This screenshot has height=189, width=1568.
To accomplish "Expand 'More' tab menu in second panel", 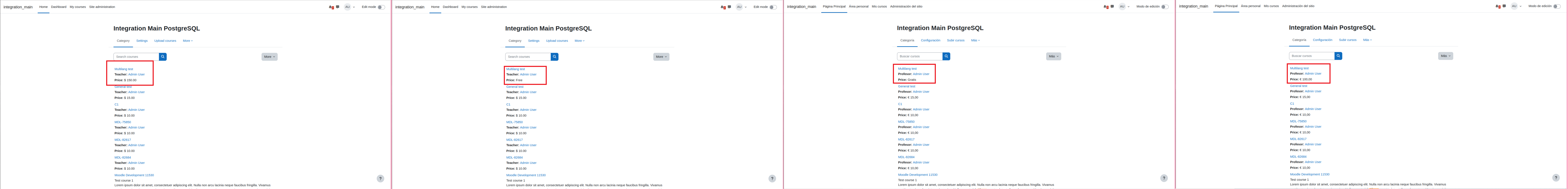I will click(579, 41).
